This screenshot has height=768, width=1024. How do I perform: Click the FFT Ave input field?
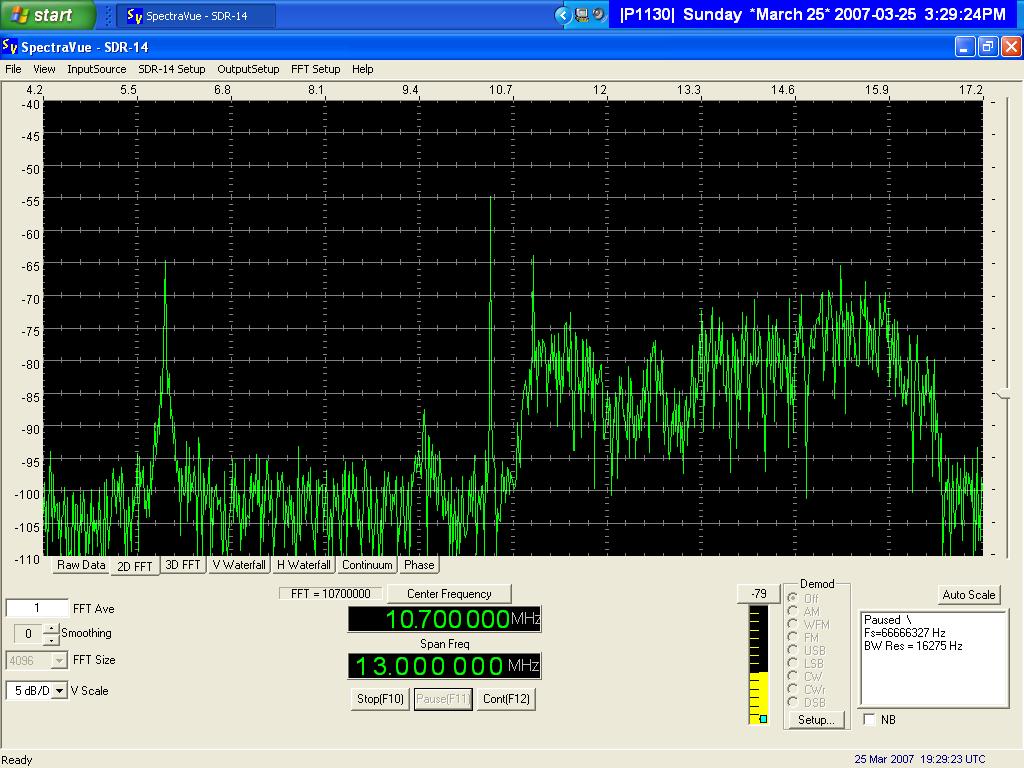tap(37, 608)
